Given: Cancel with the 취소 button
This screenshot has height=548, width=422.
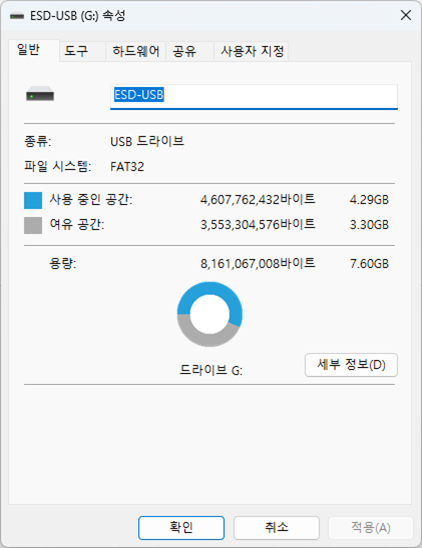Looking at the screenshot, I should [x=277, y=528].
